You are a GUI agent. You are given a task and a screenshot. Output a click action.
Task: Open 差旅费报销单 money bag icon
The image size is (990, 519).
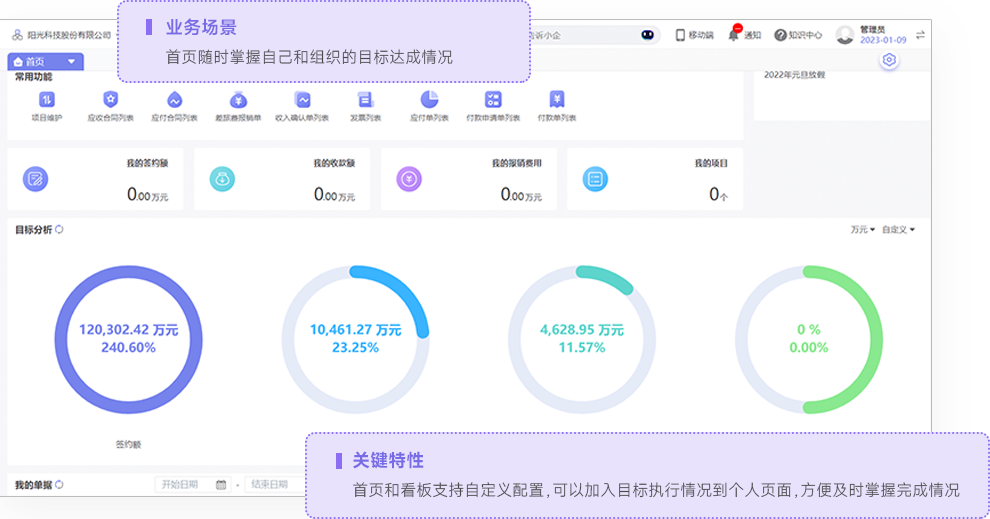pyautogui.click(x=238, y=100)
